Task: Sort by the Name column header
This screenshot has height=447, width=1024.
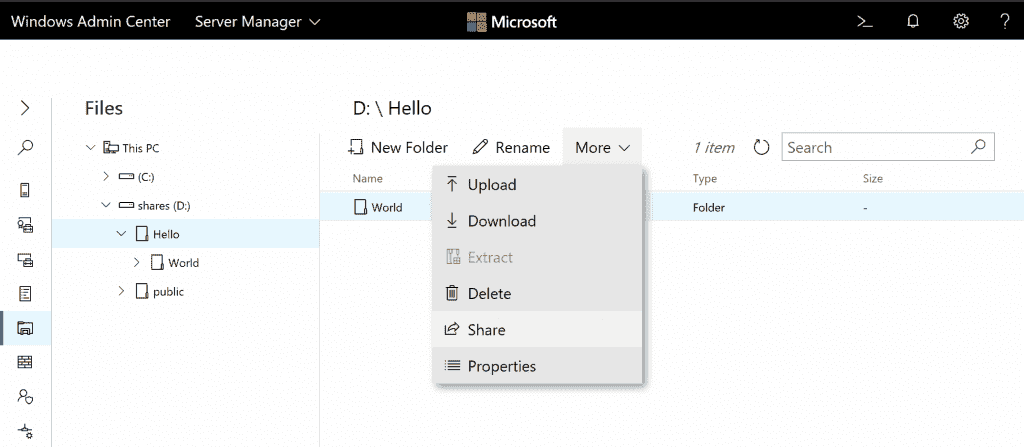Action: pos(368,178)
